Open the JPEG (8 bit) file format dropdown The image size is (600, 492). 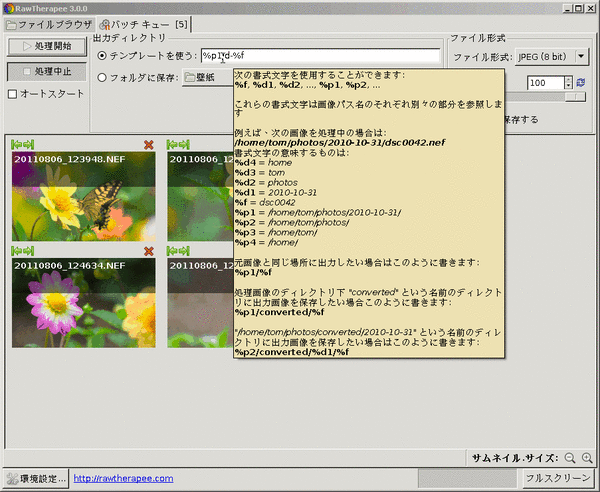click(551, 57)
